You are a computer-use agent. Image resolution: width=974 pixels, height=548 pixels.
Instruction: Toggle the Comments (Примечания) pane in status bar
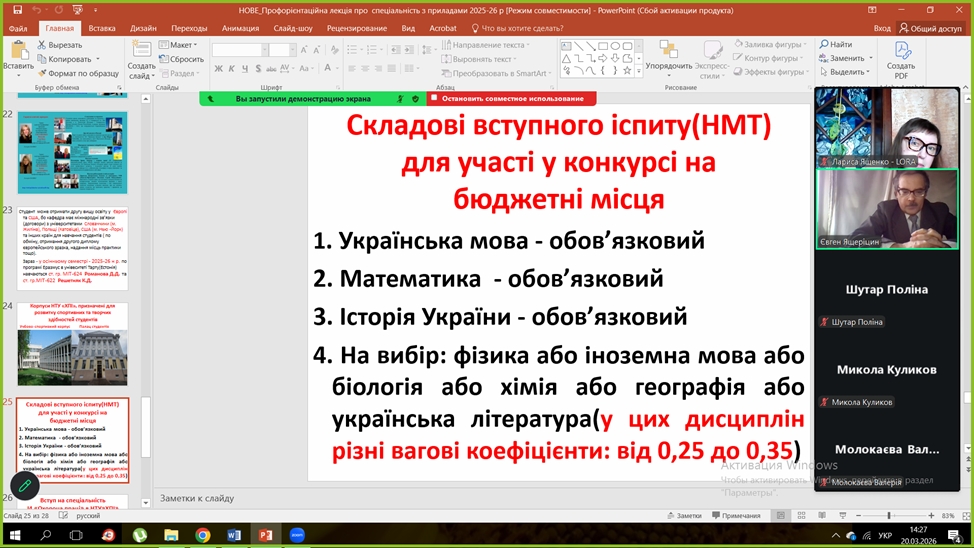click(x=735, y=516)
